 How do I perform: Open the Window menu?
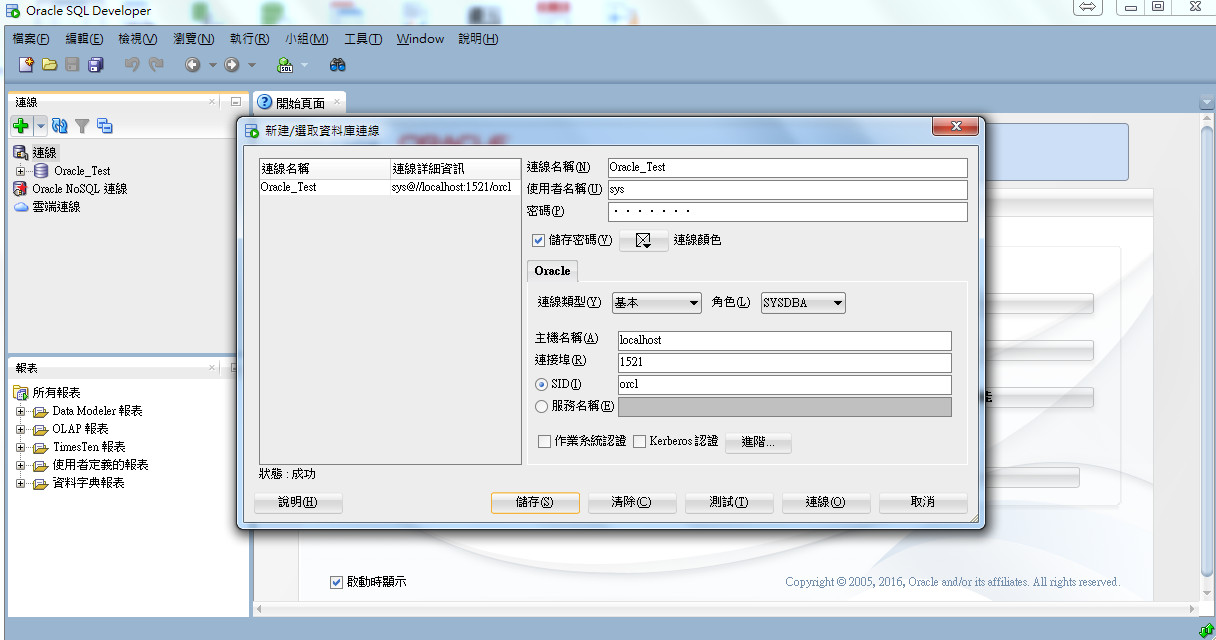pos(420,39)
